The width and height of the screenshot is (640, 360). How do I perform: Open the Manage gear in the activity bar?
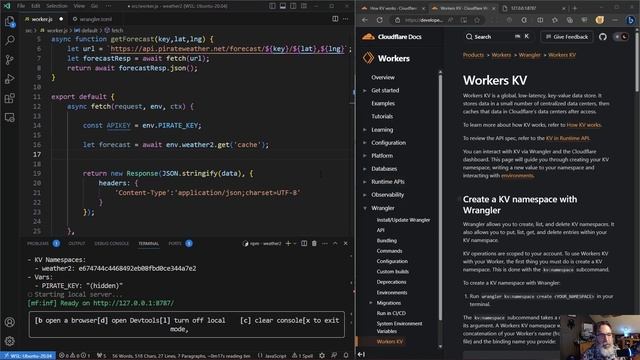pyautogui.click(x=9, y=341)
